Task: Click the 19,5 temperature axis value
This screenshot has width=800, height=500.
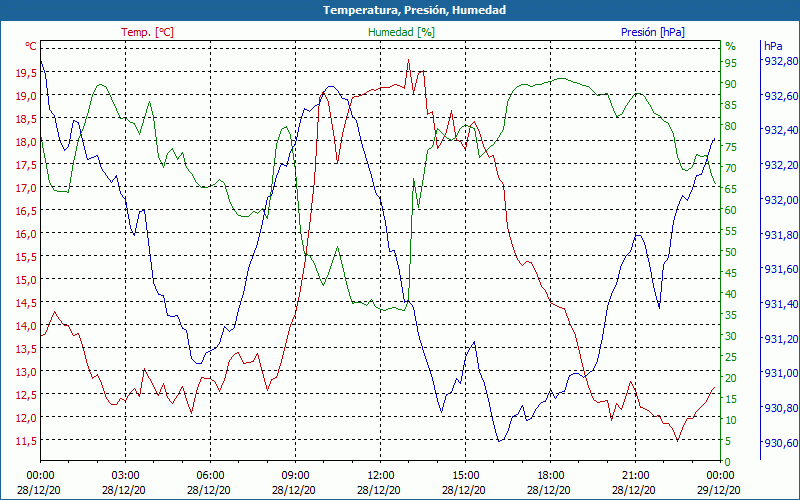Action: click(26, 73)
